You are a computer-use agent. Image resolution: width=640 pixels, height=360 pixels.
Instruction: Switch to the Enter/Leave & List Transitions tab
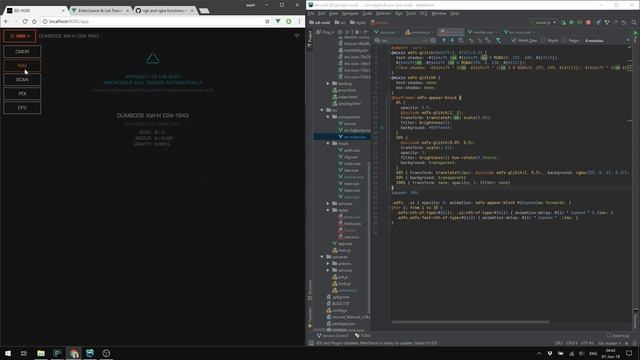tap(100, 10)
